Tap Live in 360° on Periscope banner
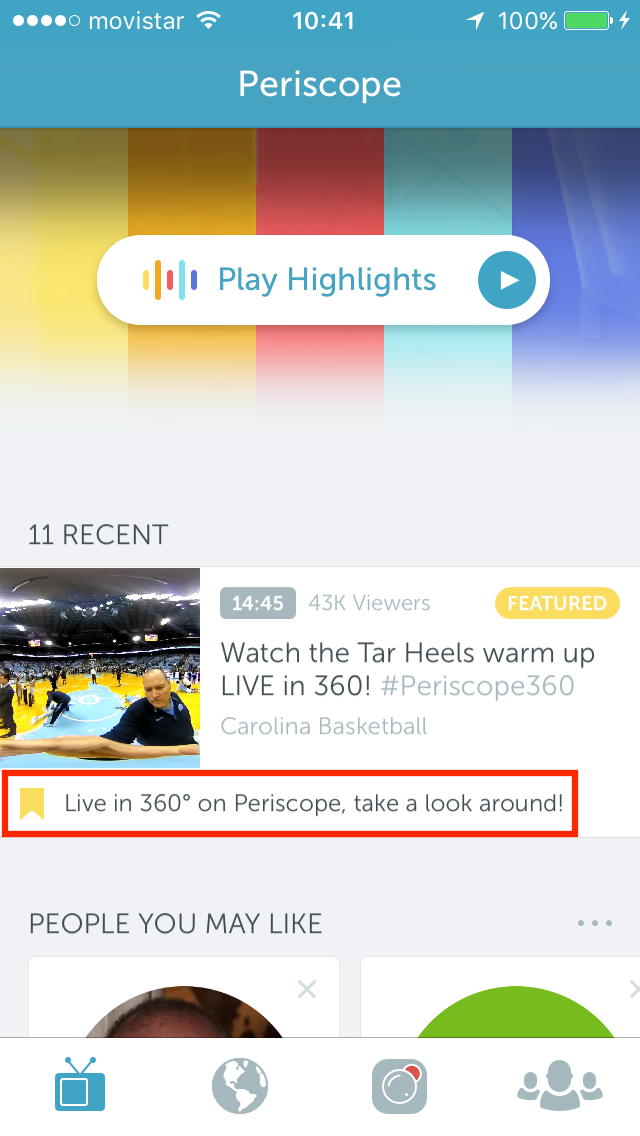The width and height of the screenshot is (640, 1136). click(x=290, y=803)
